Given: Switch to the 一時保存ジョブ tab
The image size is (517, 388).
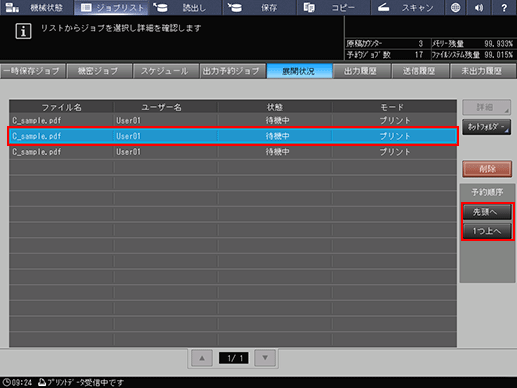Looking at the screenshot, I should coord(33,71).
